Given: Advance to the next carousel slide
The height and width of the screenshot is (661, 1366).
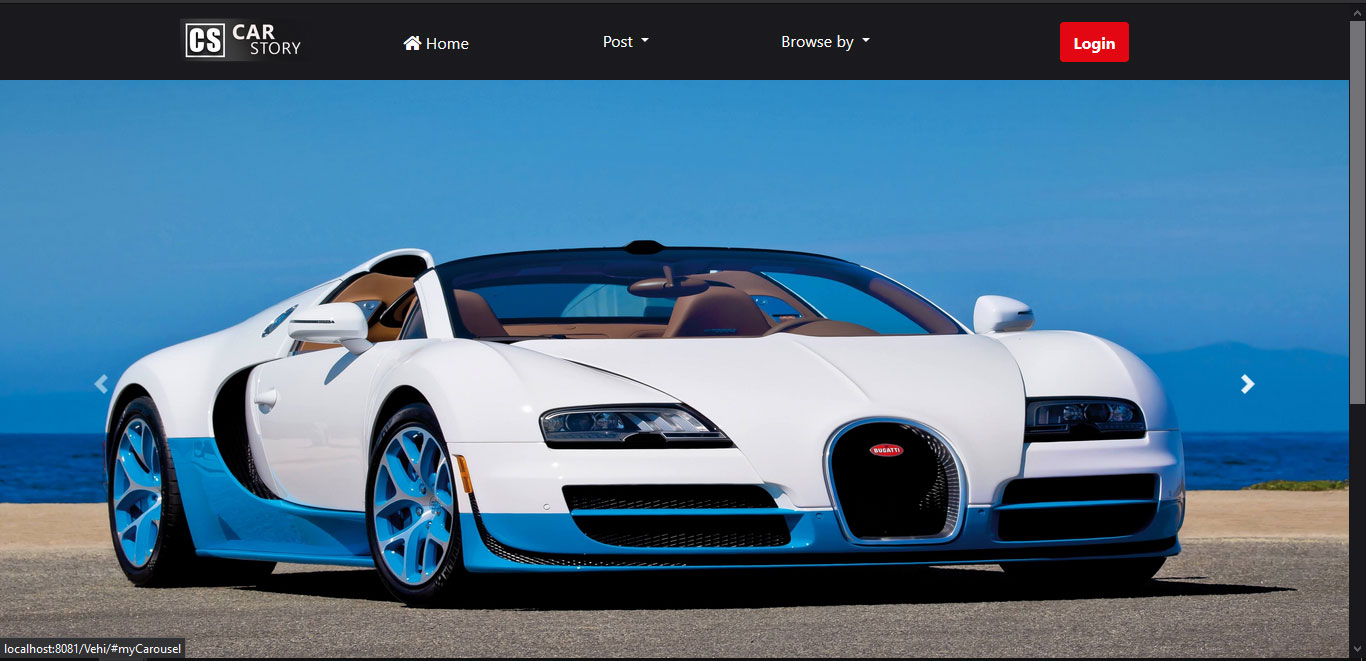Looking at the screenshot, I should 1247,384.
